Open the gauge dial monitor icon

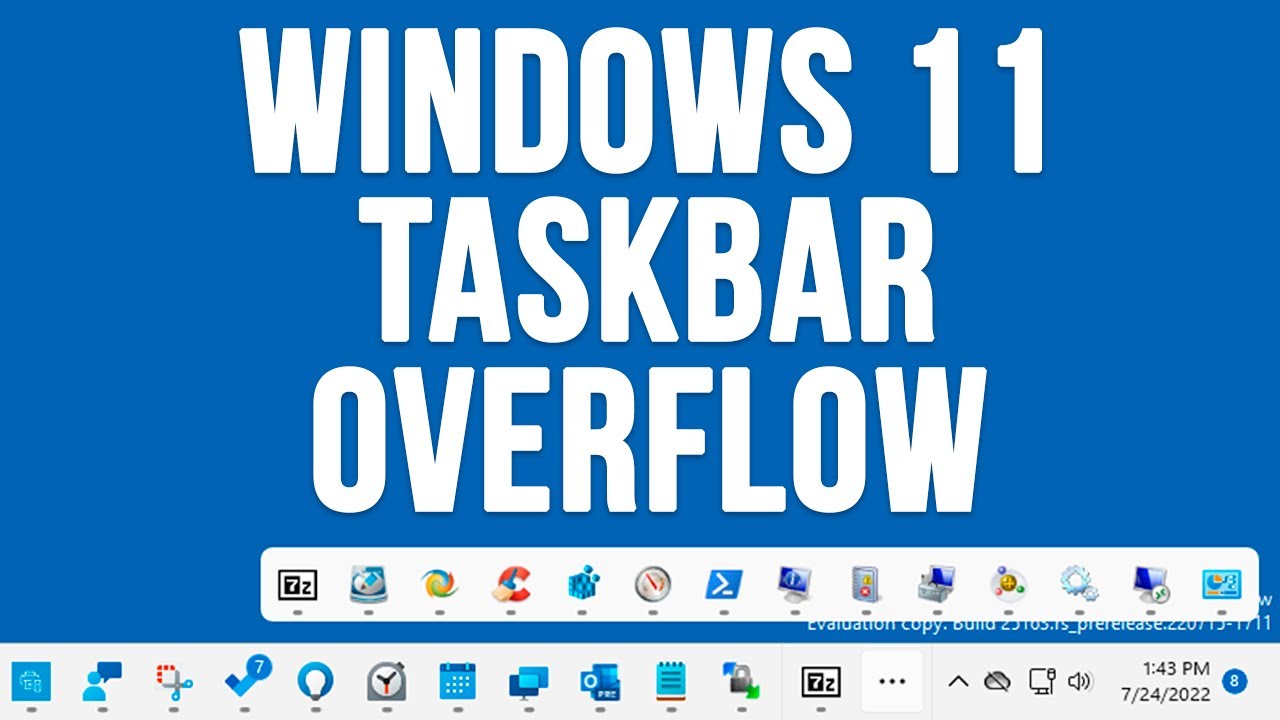click(653, 584)
